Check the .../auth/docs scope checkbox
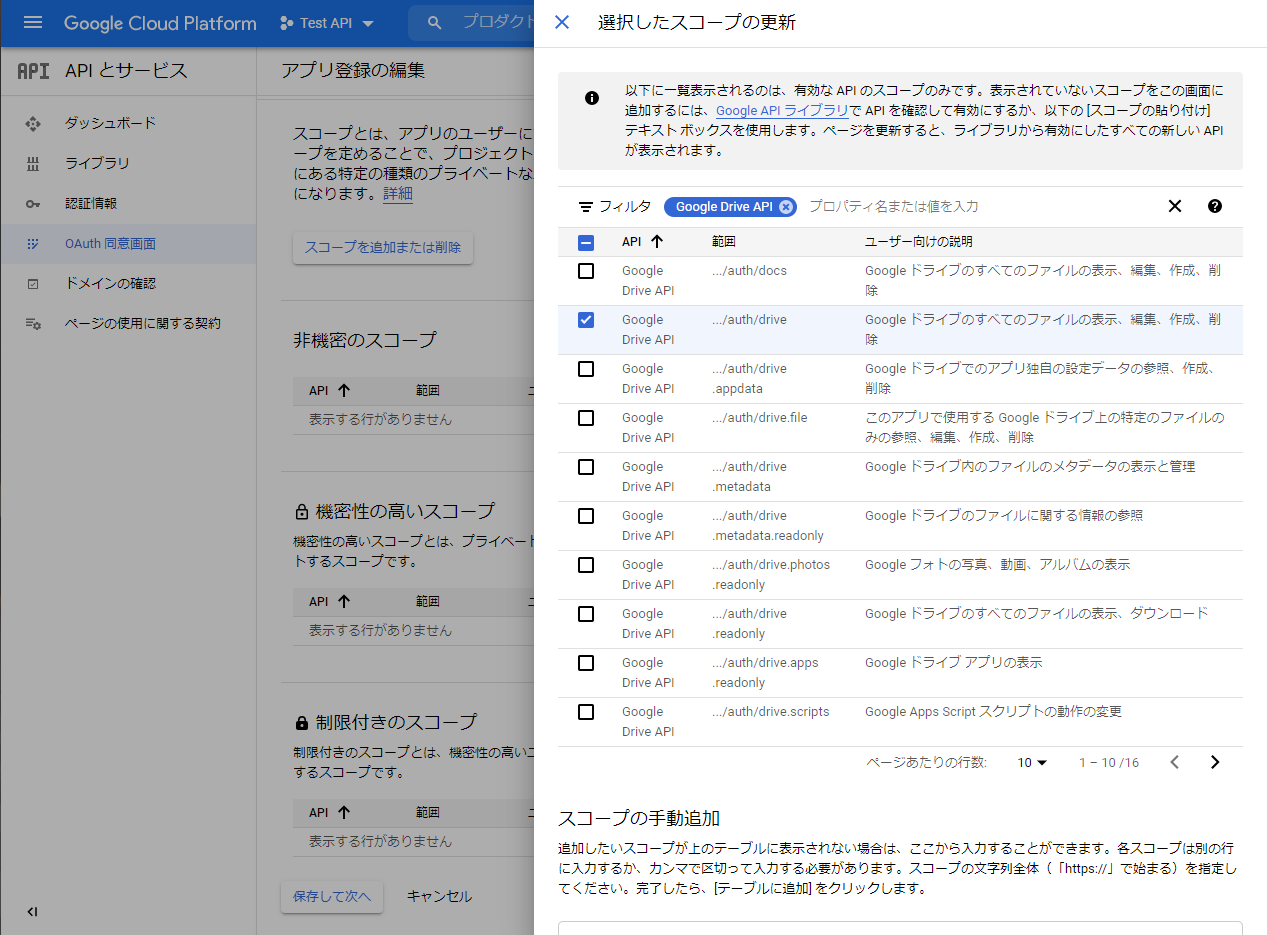The width and height of the screenshot is (1267, 935). click(x=586, y=271)
